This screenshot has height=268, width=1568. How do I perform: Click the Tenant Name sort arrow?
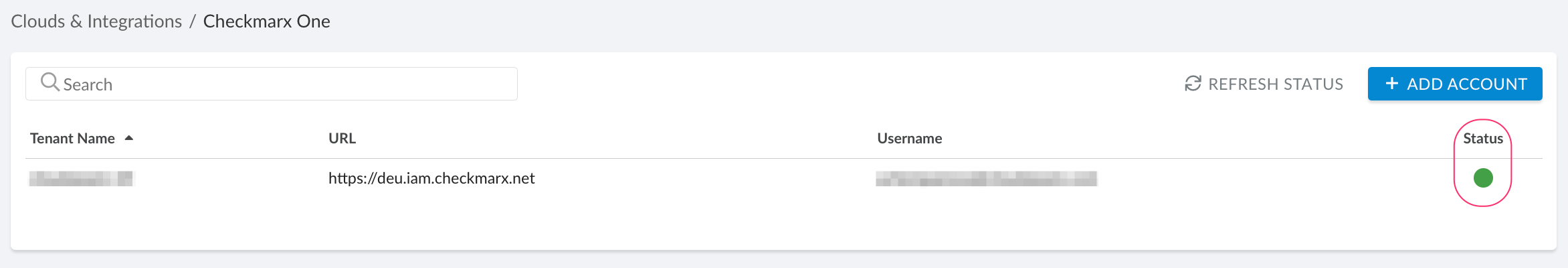point(129,138)
